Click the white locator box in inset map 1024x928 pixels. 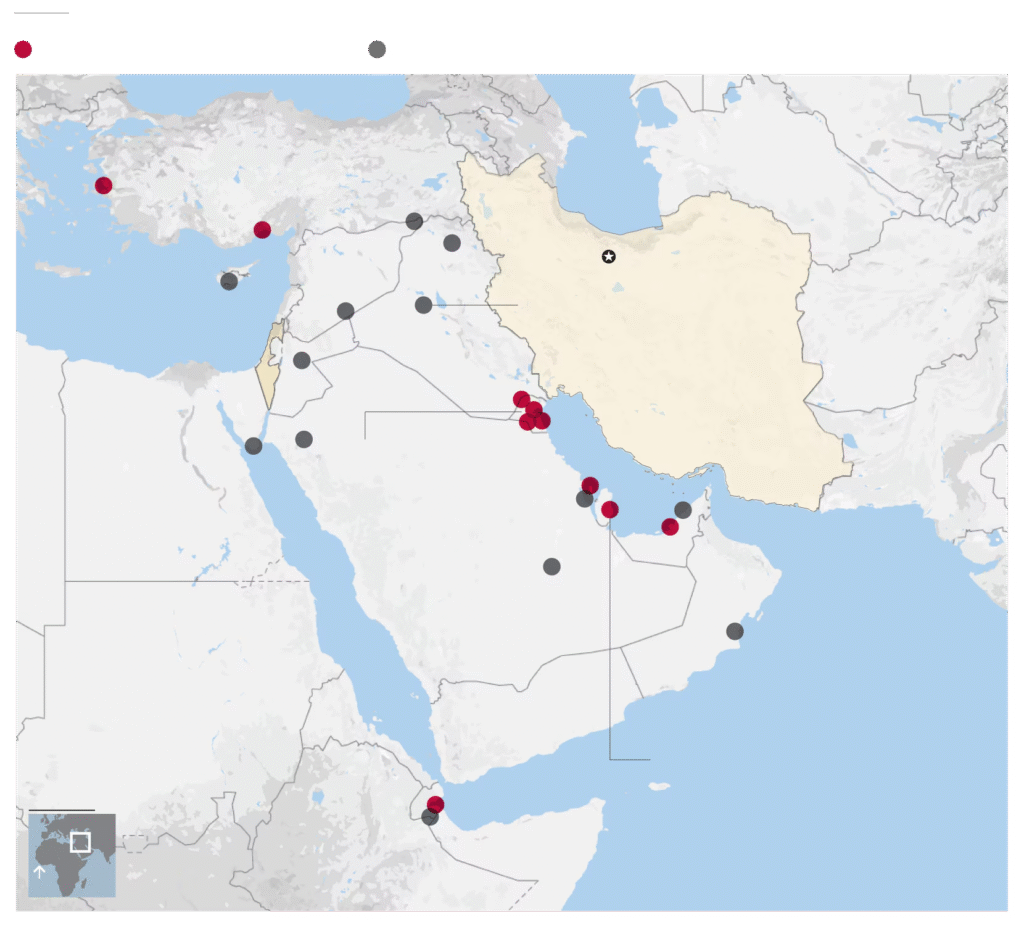click(x=81, y=842)
